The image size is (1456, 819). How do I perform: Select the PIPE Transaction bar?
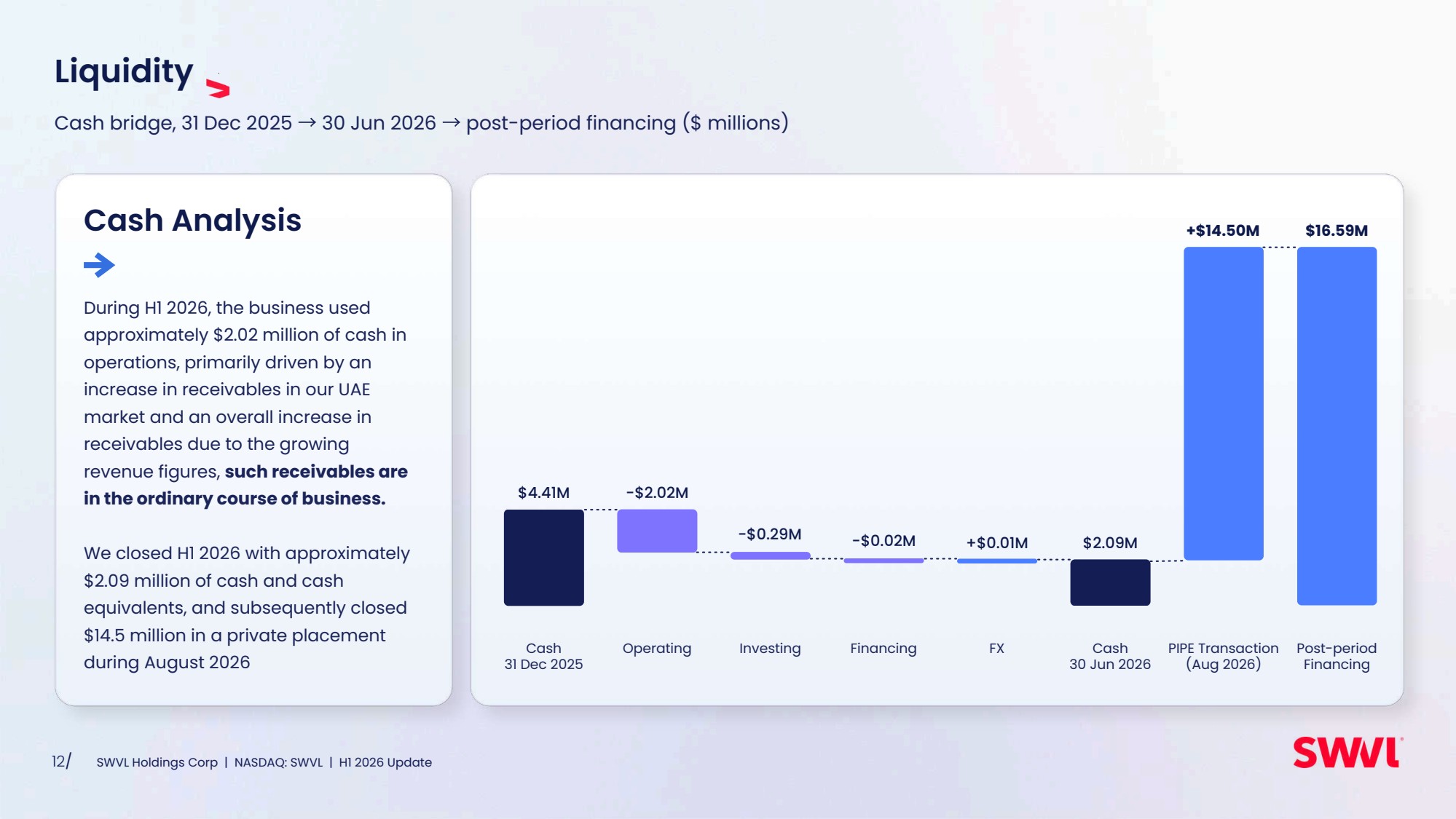[1224, 403]
